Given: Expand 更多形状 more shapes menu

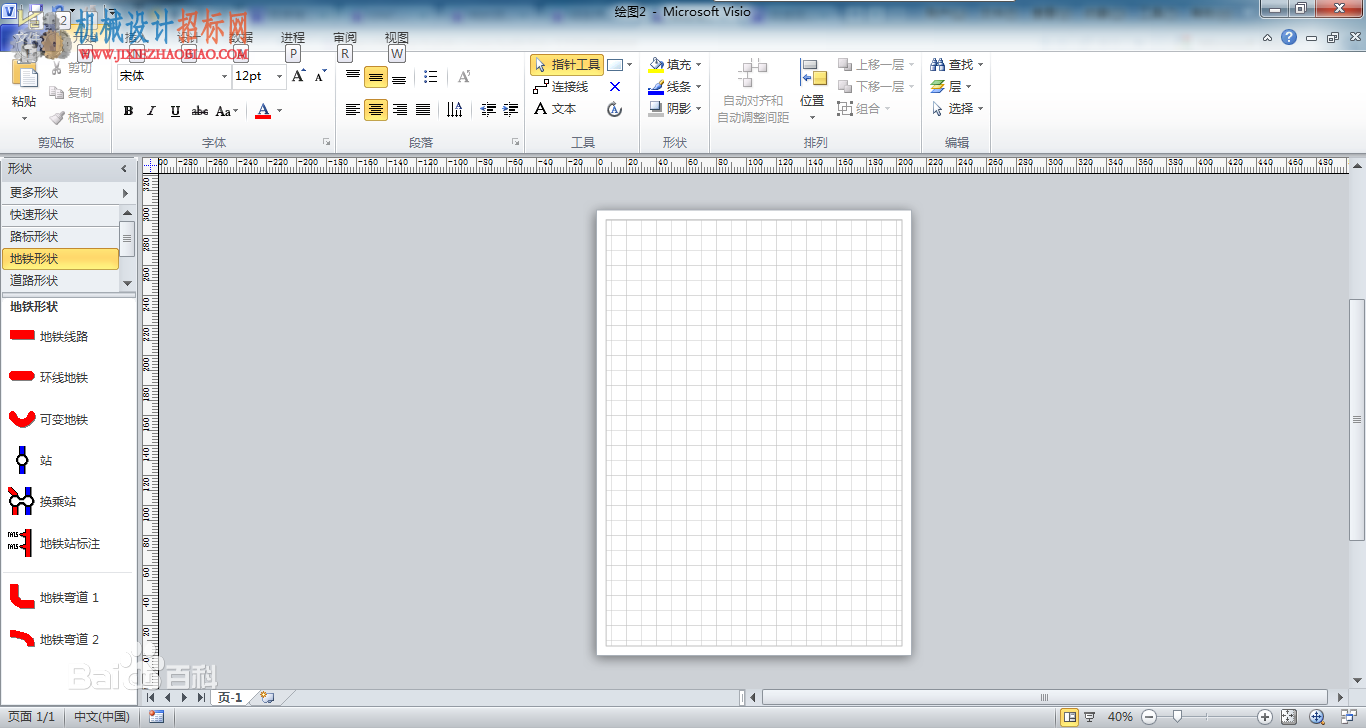Looking at the screenshot, I should click(68, 193).
